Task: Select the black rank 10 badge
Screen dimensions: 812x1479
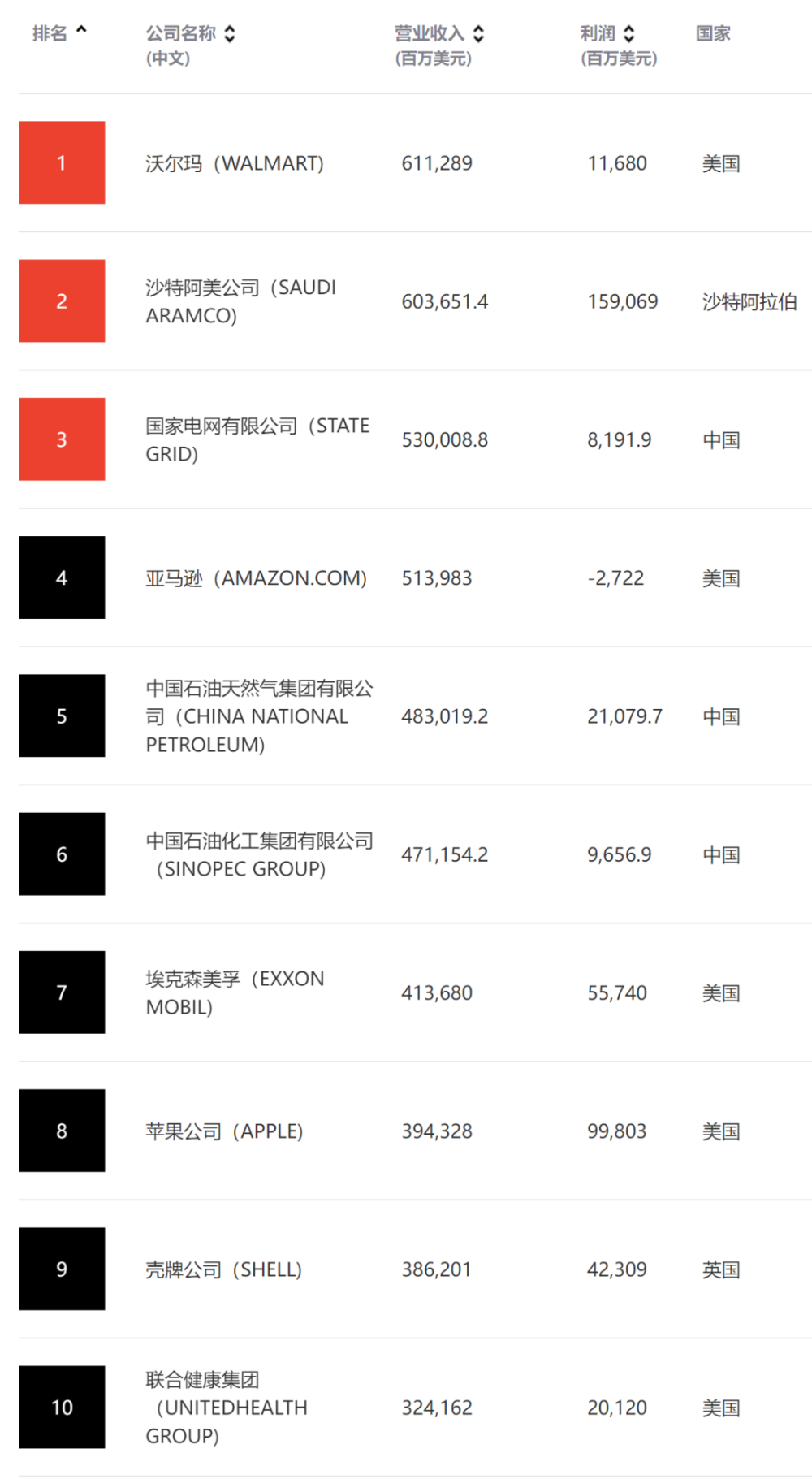Action: (62, 1408)
